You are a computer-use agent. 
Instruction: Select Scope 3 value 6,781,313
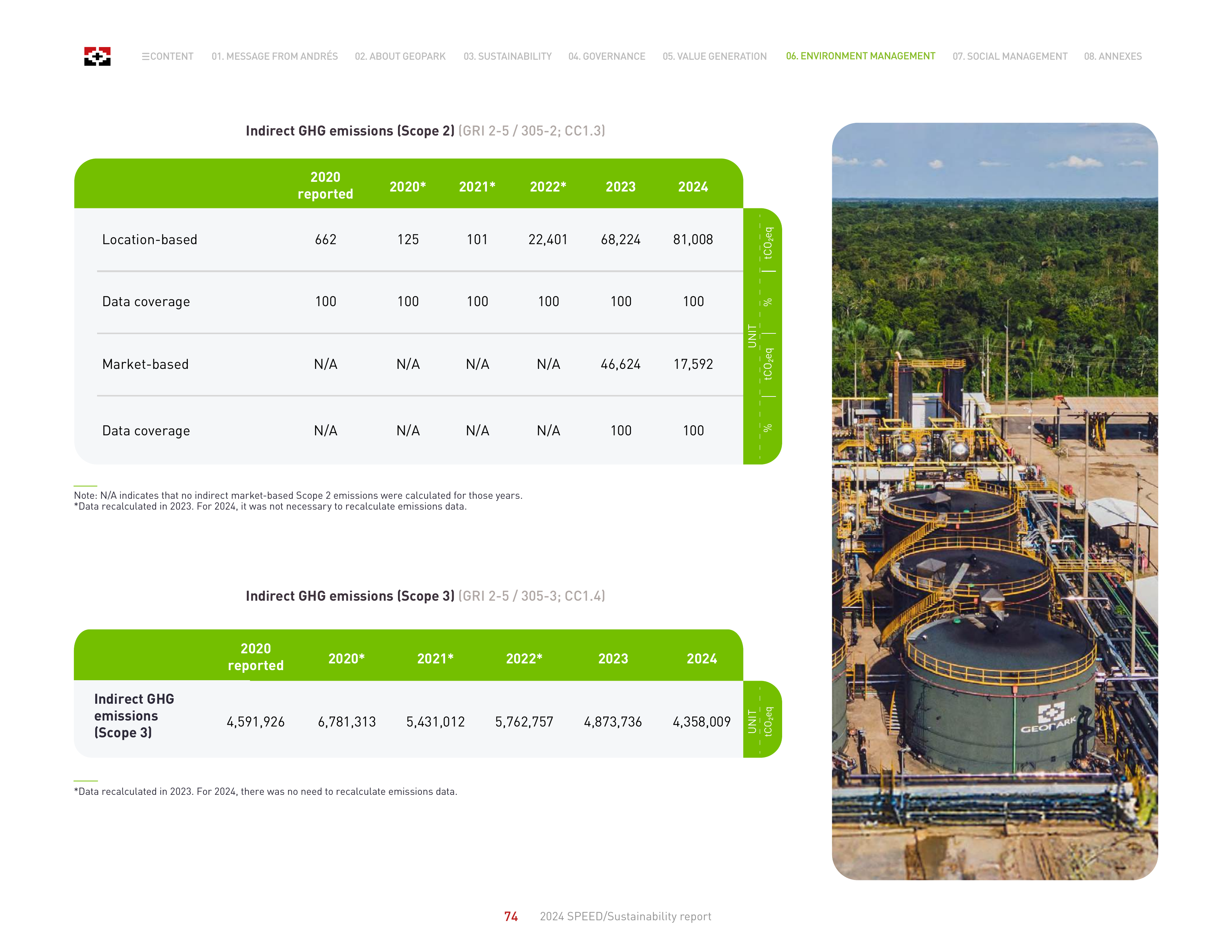tap(347, 722)
